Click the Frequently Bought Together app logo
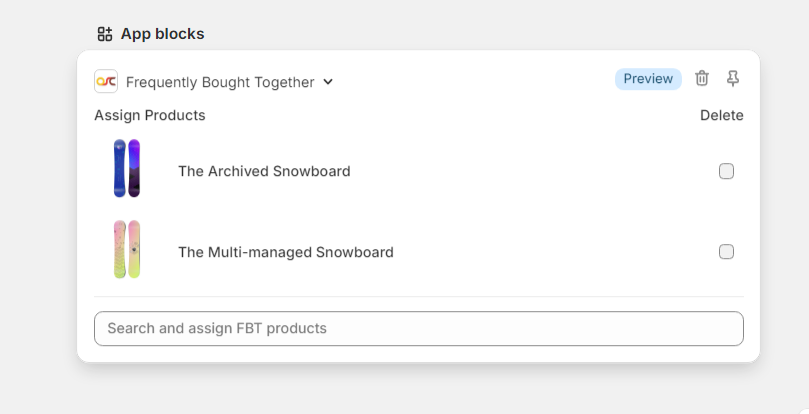809x414 pixels. pyautogui.click(x=106, y=82)
